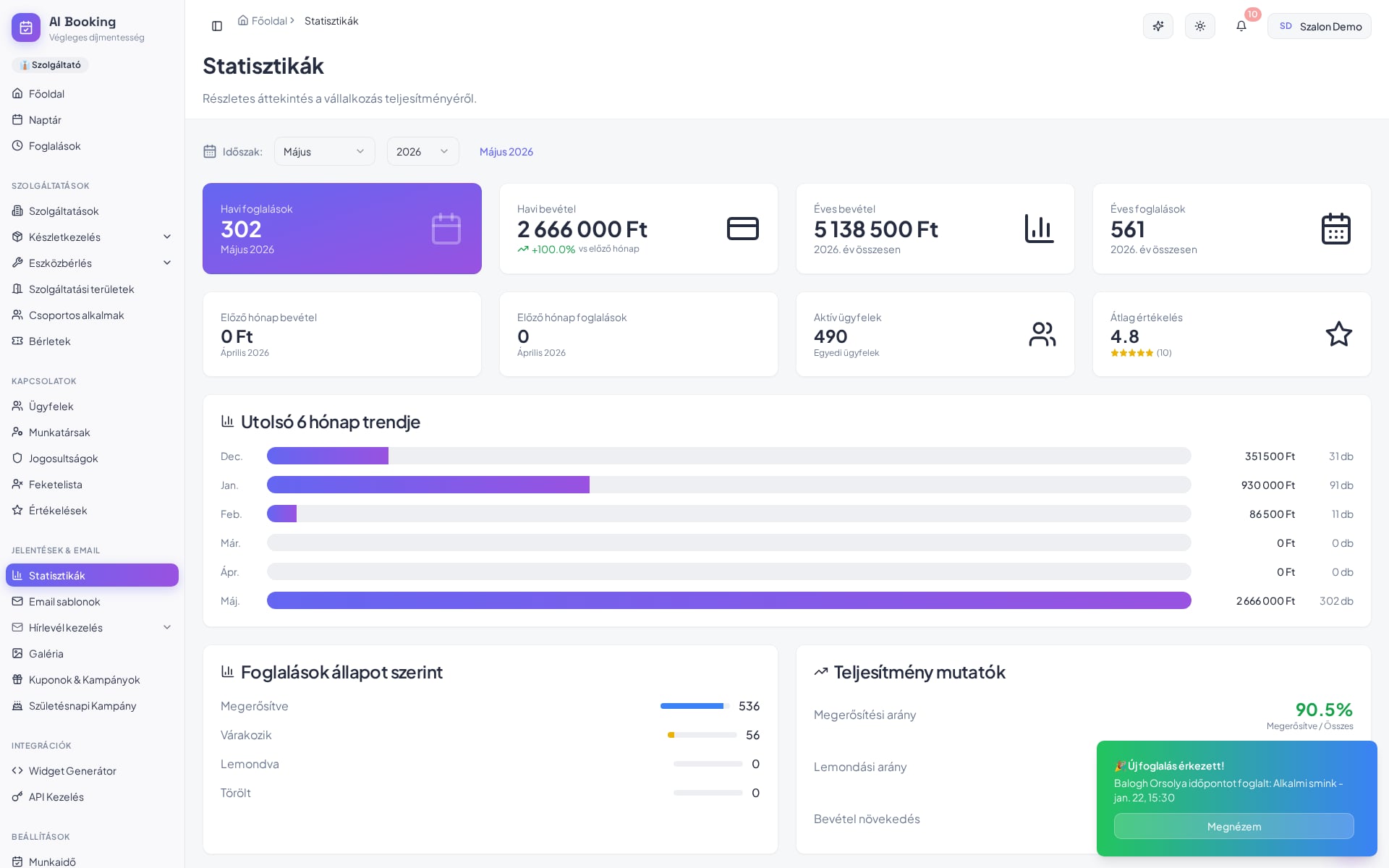The image size is (1389, 868).
Task: Click the +100.0% growth indicator
Action: [x=546, y=249]
